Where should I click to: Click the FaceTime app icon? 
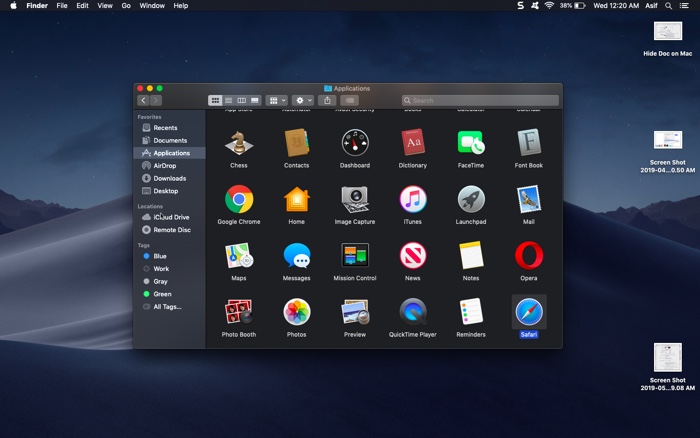point(471,143)
